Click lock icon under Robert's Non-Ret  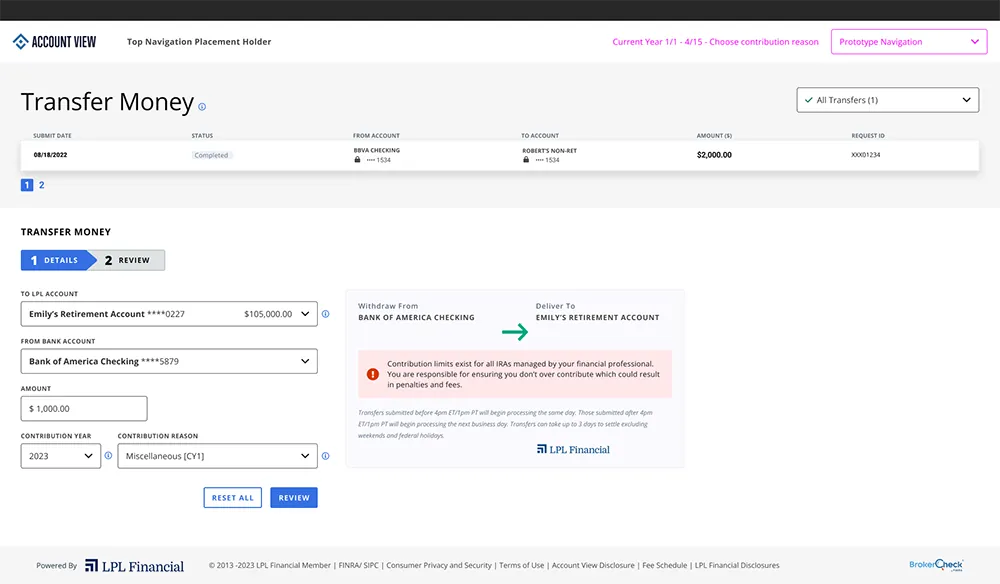coord(526,160)
